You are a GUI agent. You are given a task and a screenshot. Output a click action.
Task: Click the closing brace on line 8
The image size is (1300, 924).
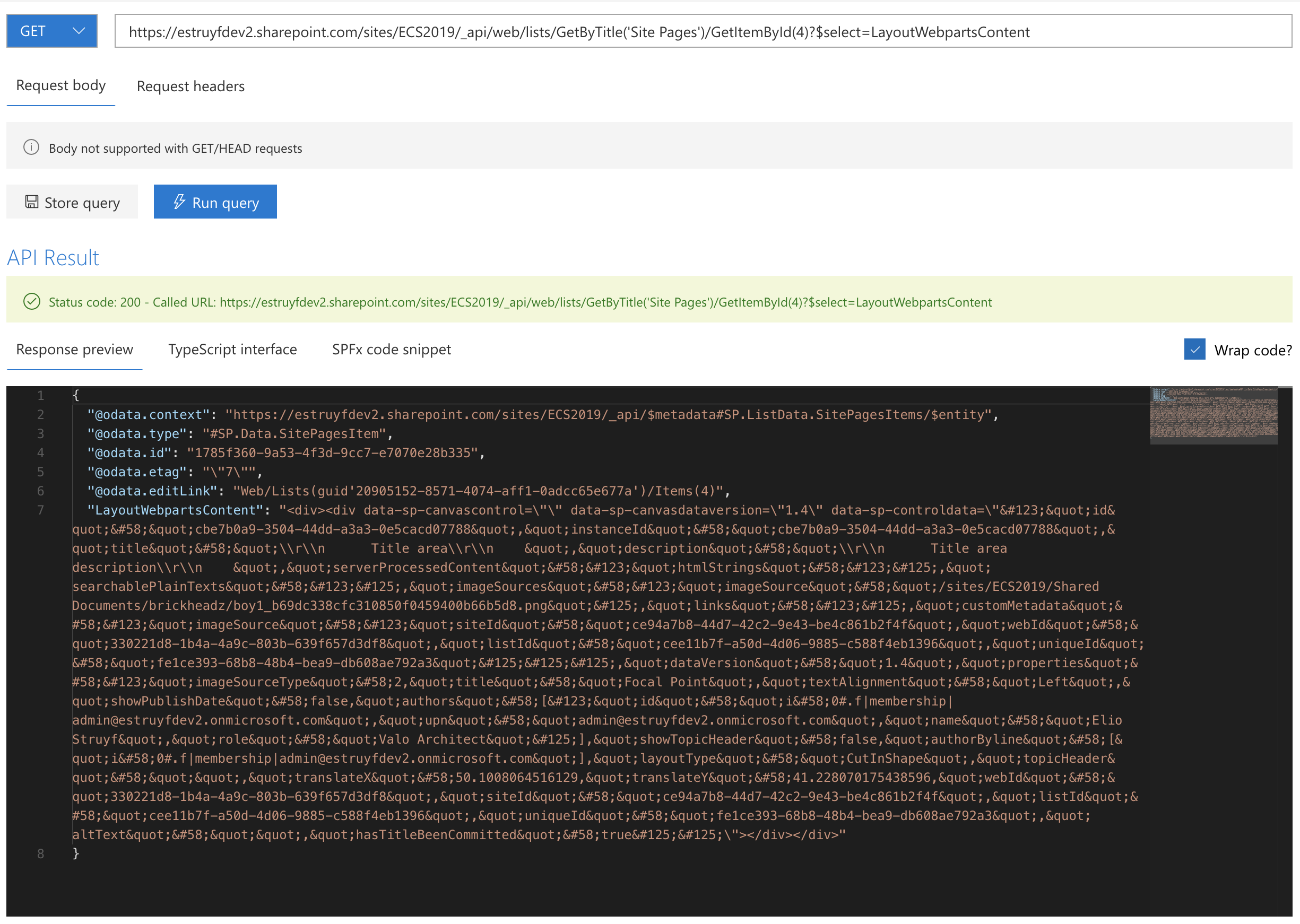76,855
